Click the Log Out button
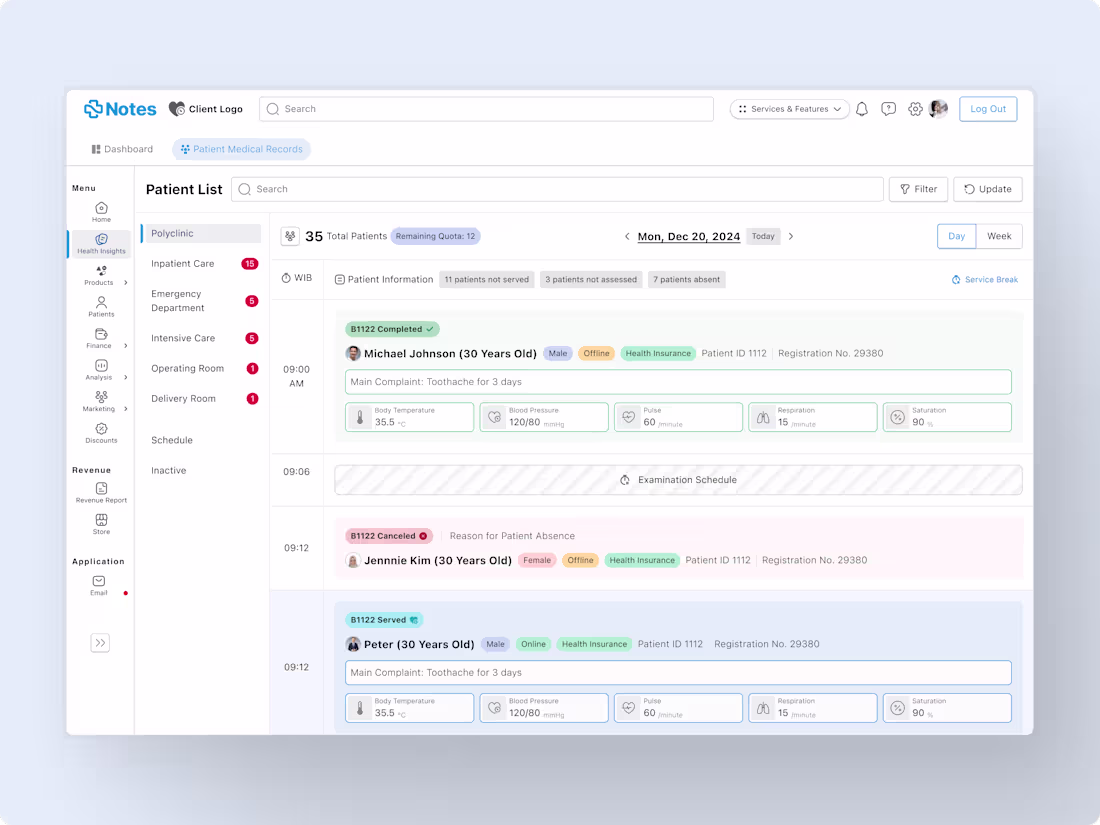Screen dimensions: 1100x825 coord(988,109)
